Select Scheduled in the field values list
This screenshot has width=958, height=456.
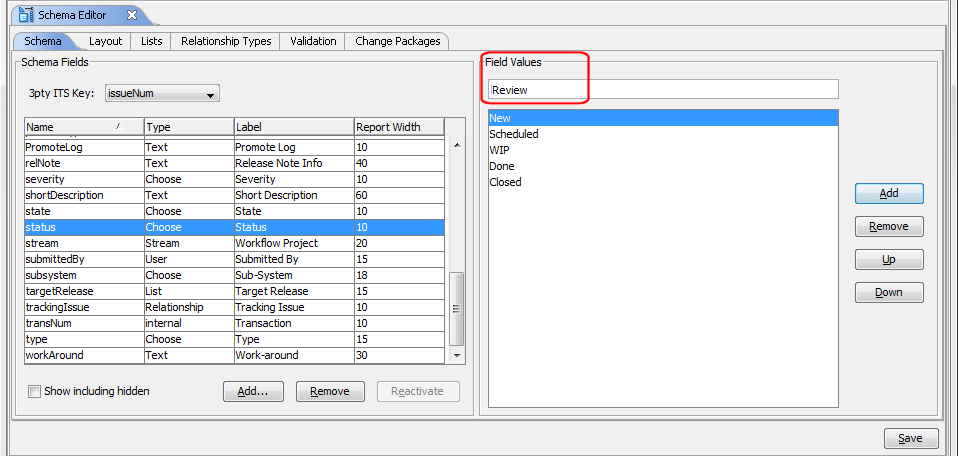[514, 134]
